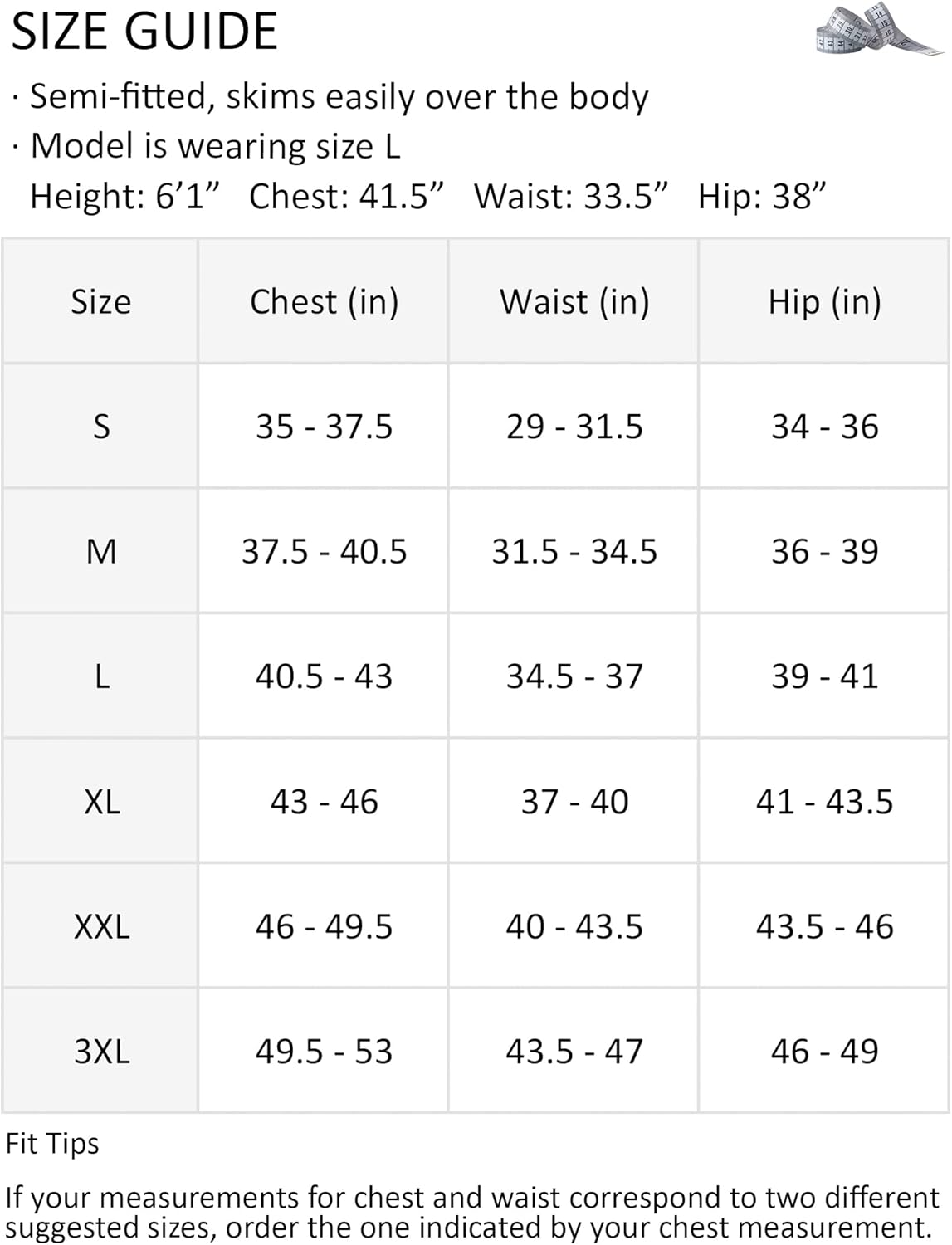
Task: Click the 3XL size row label
Action: 101,1052
